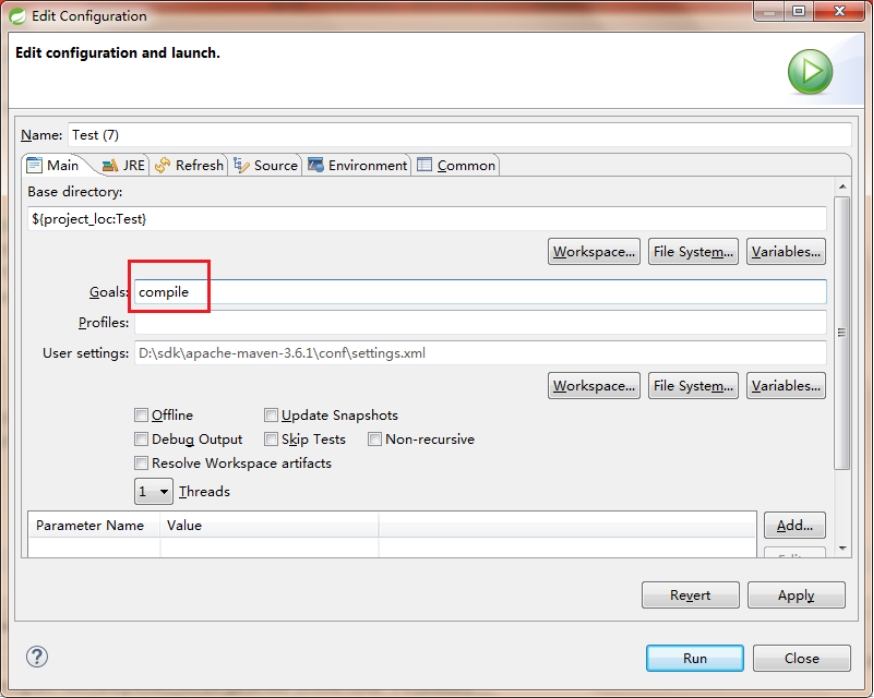Enable Debug Output option
The image size is (874, 698).
tap(141, 439)
